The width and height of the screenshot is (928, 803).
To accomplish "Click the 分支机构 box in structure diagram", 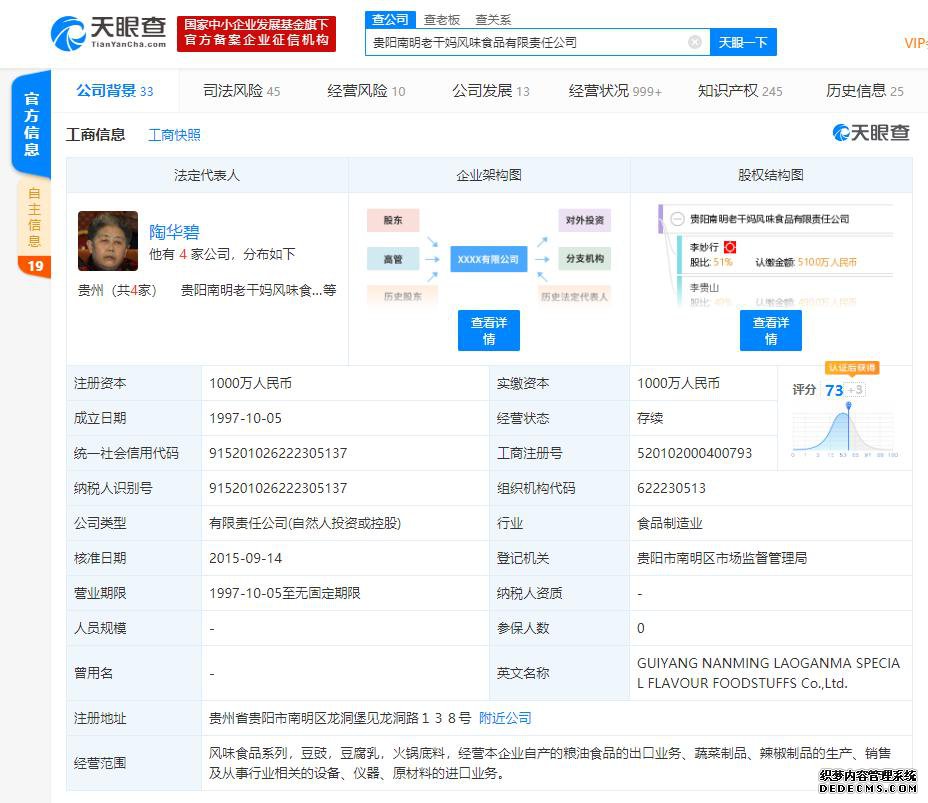I will [584, 259].
